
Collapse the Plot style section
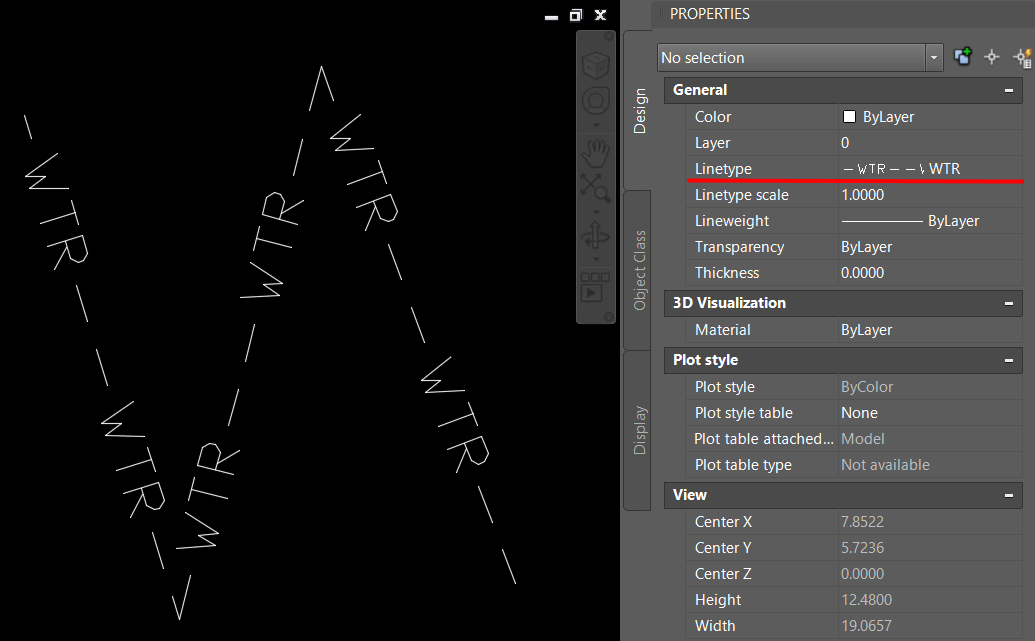[1009, 360]
